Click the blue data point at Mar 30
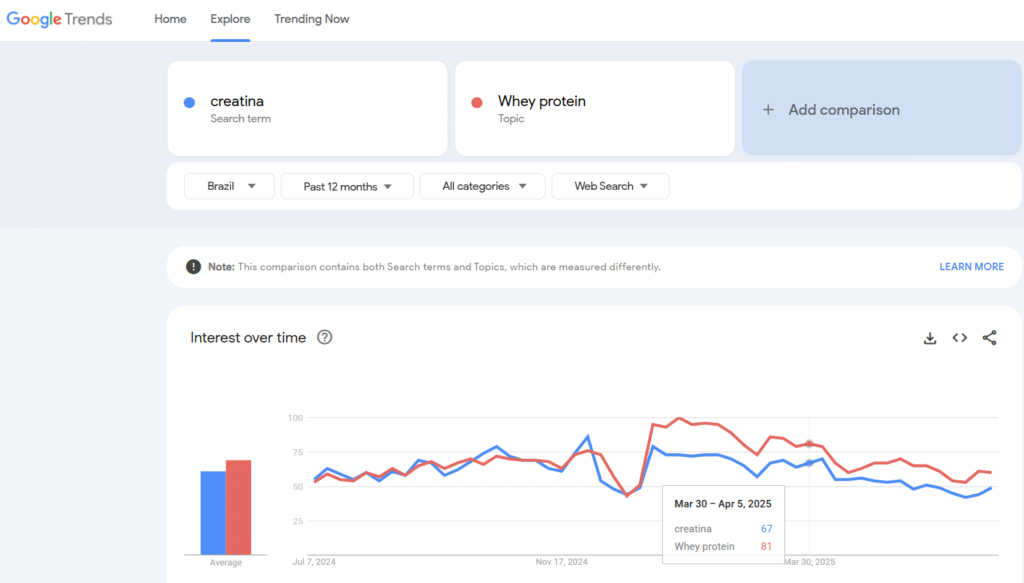1024x583 pixels. [x=809, y=463]
